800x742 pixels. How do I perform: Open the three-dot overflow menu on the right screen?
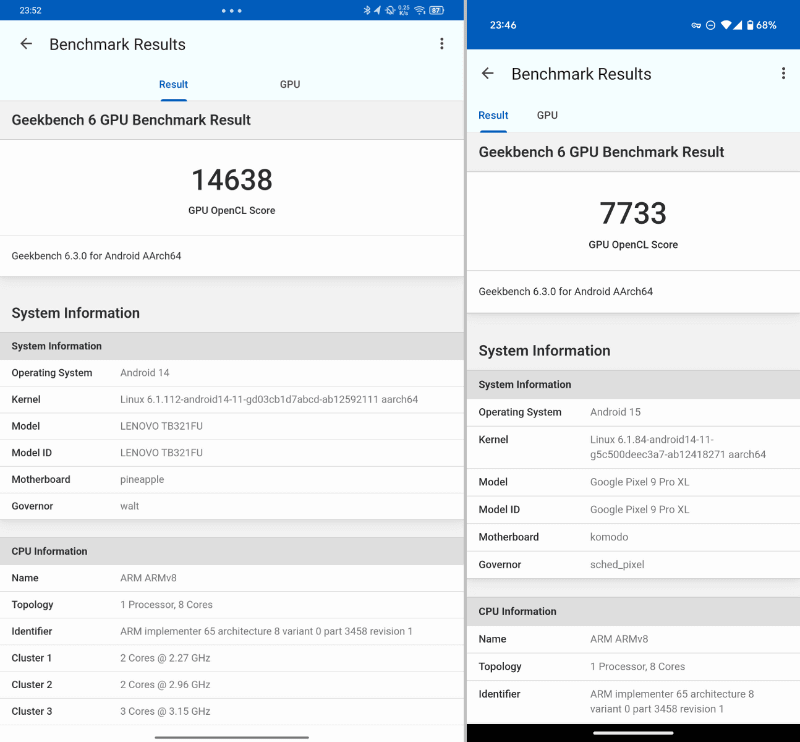[781, 73]
